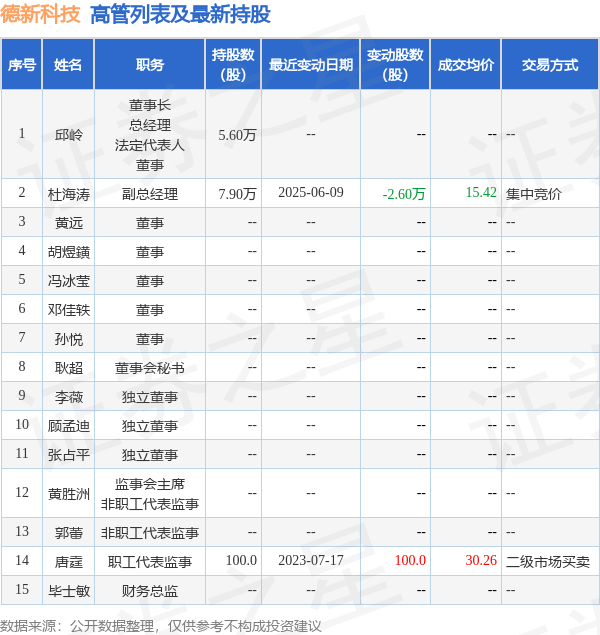Click 独立董事 in 张占平's row
600x635 pixels.
point(150,455)
